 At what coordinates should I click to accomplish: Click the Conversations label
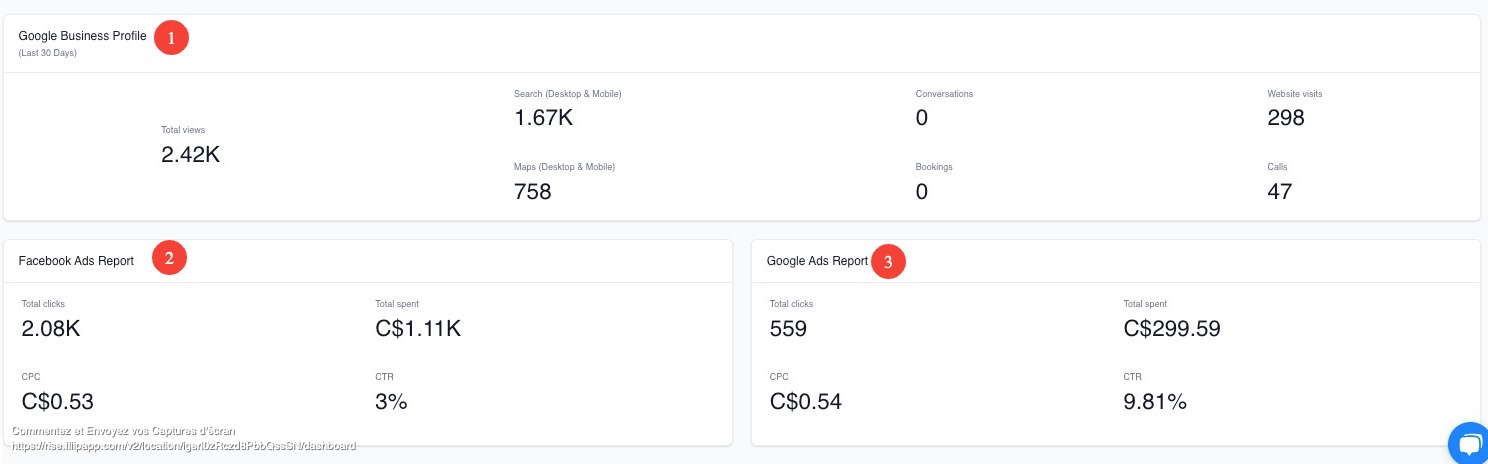[x=944, y=94]
